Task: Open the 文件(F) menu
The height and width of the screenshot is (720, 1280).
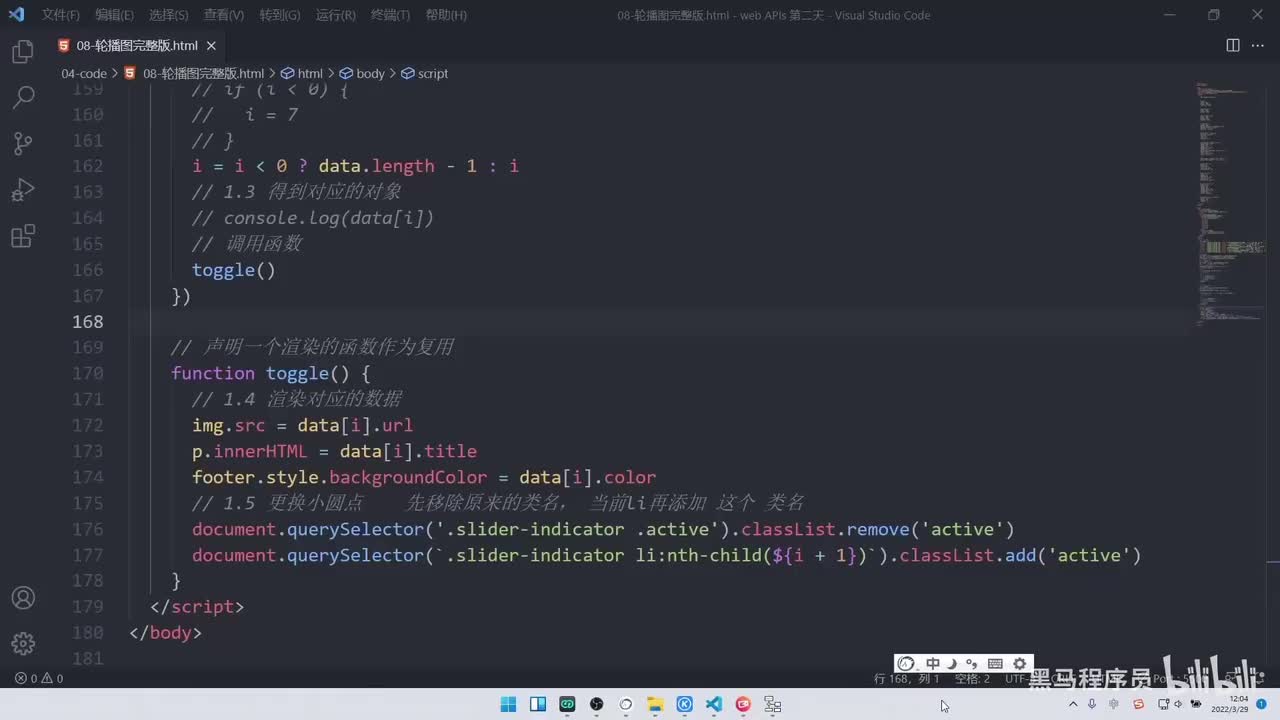Action: point(61,15)
